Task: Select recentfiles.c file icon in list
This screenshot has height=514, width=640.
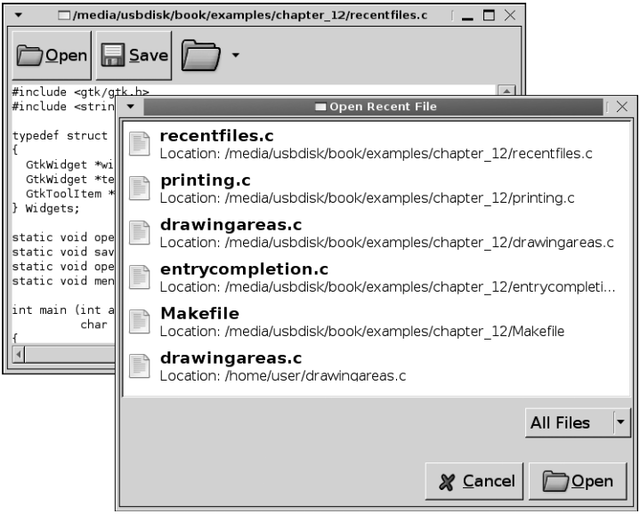Action: click(x=140, y=145)
